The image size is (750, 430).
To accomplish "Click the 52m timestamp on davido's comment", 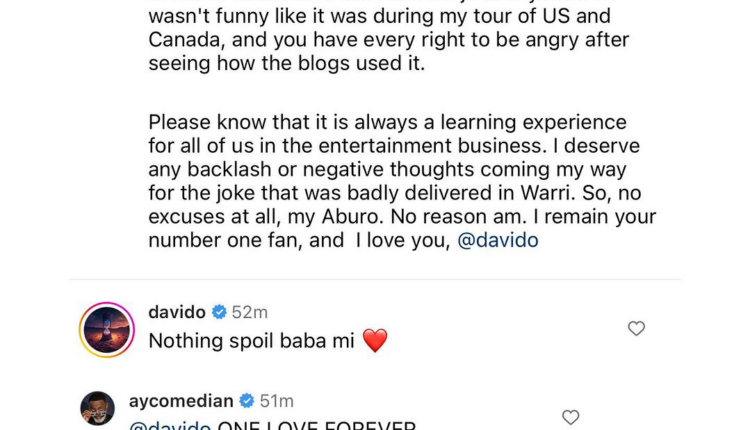I will point(250,313).
